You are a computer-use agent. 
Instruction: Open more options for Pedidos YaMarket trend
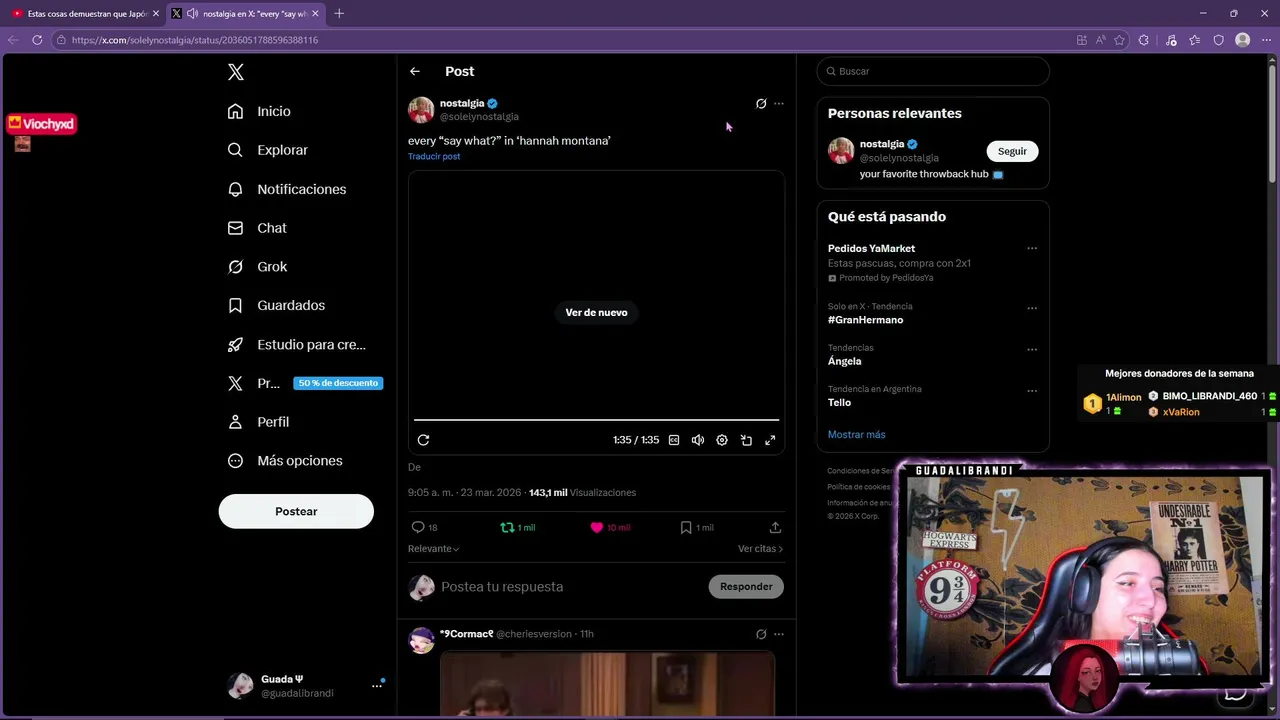(x=1032, y=249)
